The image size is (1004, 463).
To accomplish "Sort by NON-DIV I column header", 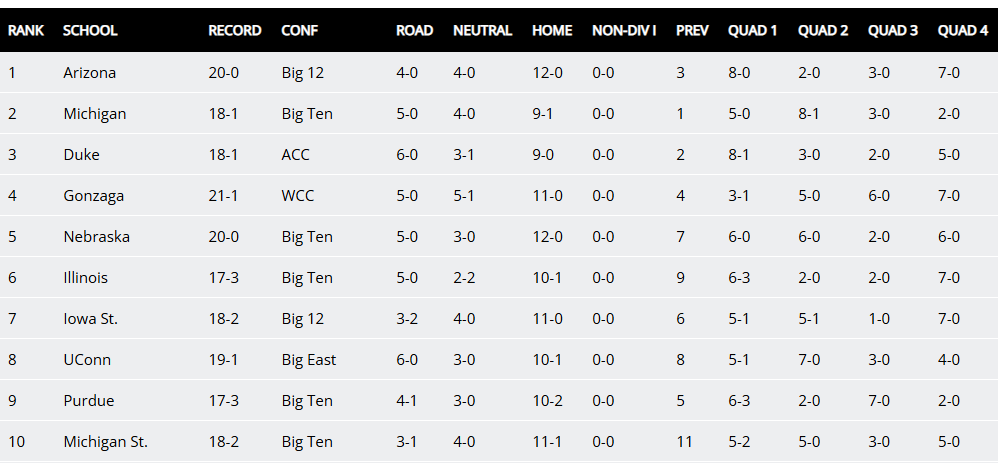I will tap(624, 31).
